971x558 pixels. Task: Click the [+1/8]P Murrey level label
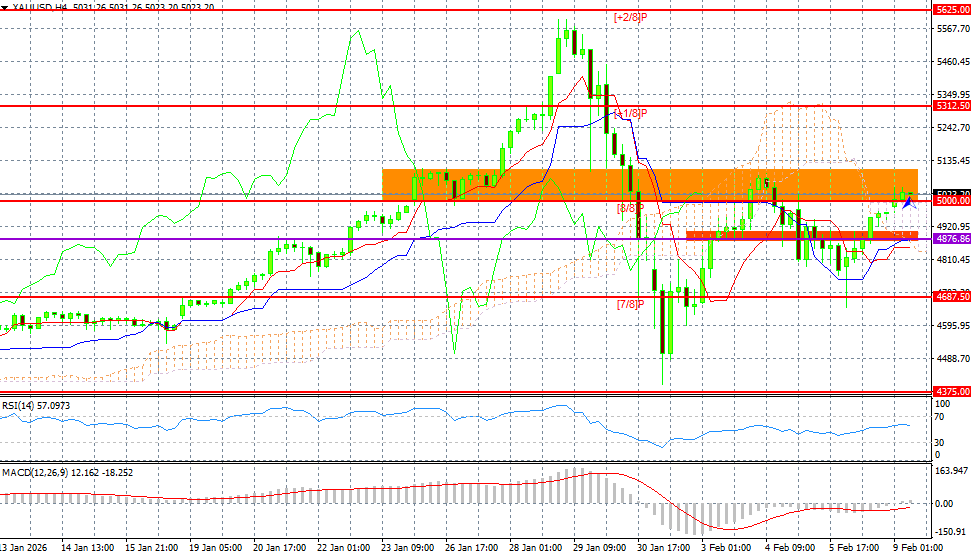(x=630, y=113)
